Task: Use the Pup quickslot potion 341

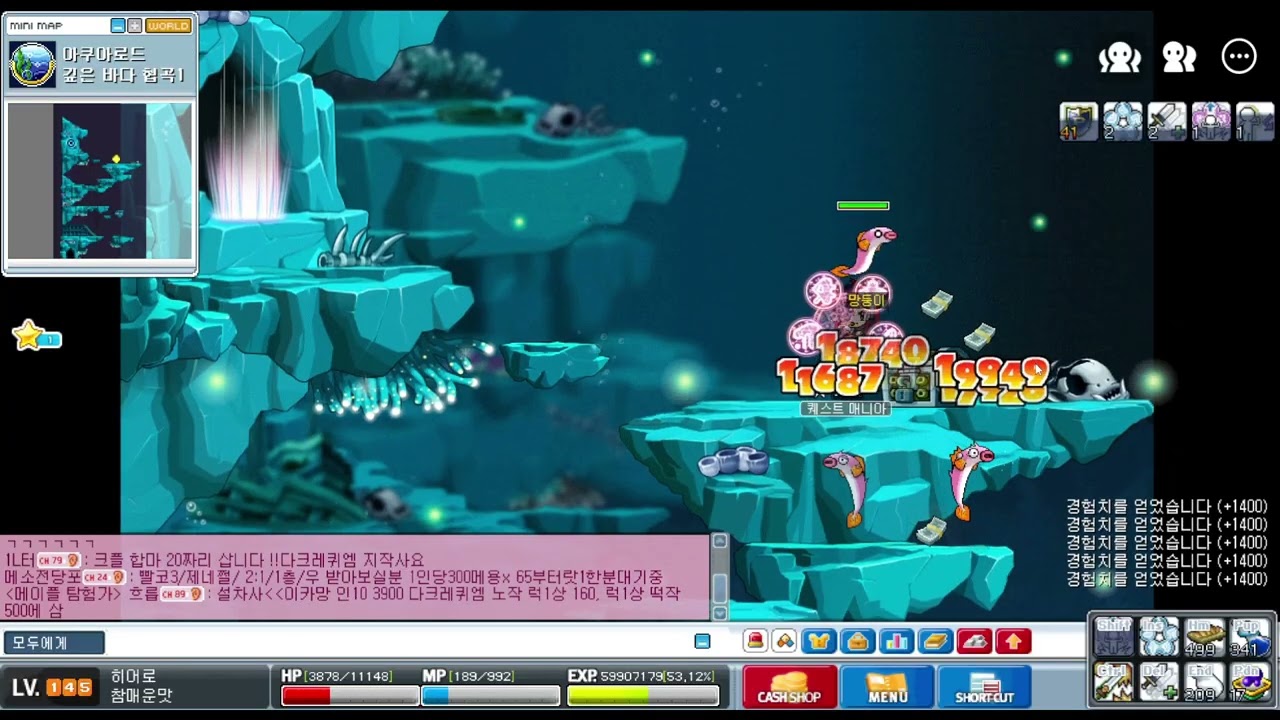Action: (1251, 637)
